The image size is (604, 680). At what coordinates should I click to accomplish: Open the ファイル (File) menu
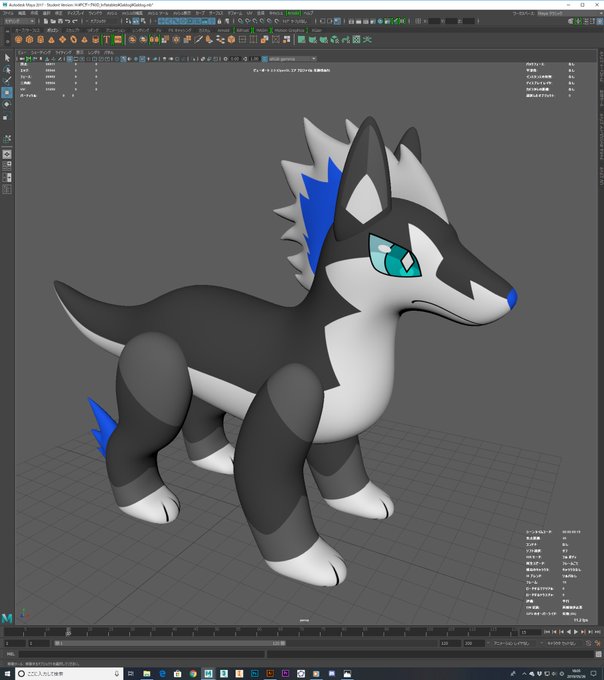8,13
